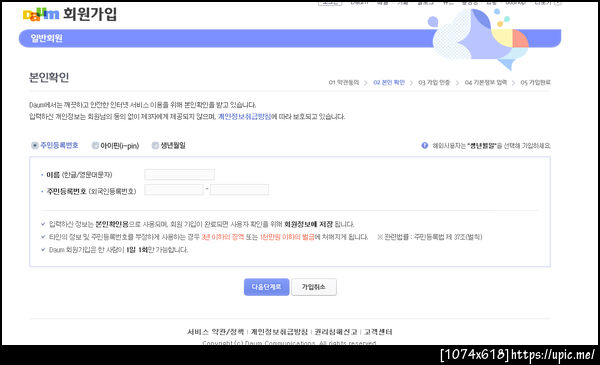The width and height of the screenshot is (600, 365).
Task: Open 고객센터 footer link
Action: click(378, 332)
